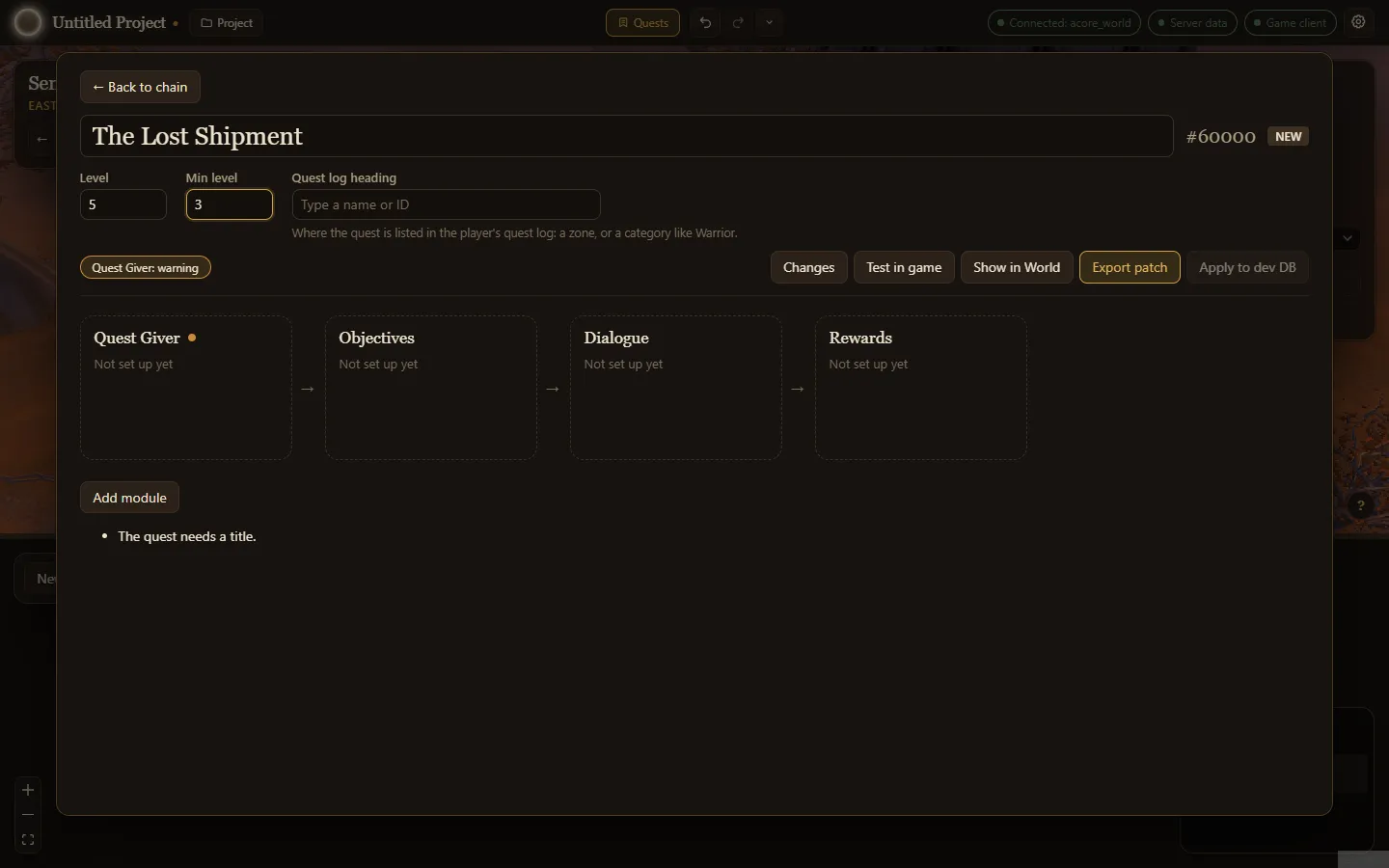Open the Objectives module card
The height and width of the screenshot is (868, 1389).
coord(431,388)
